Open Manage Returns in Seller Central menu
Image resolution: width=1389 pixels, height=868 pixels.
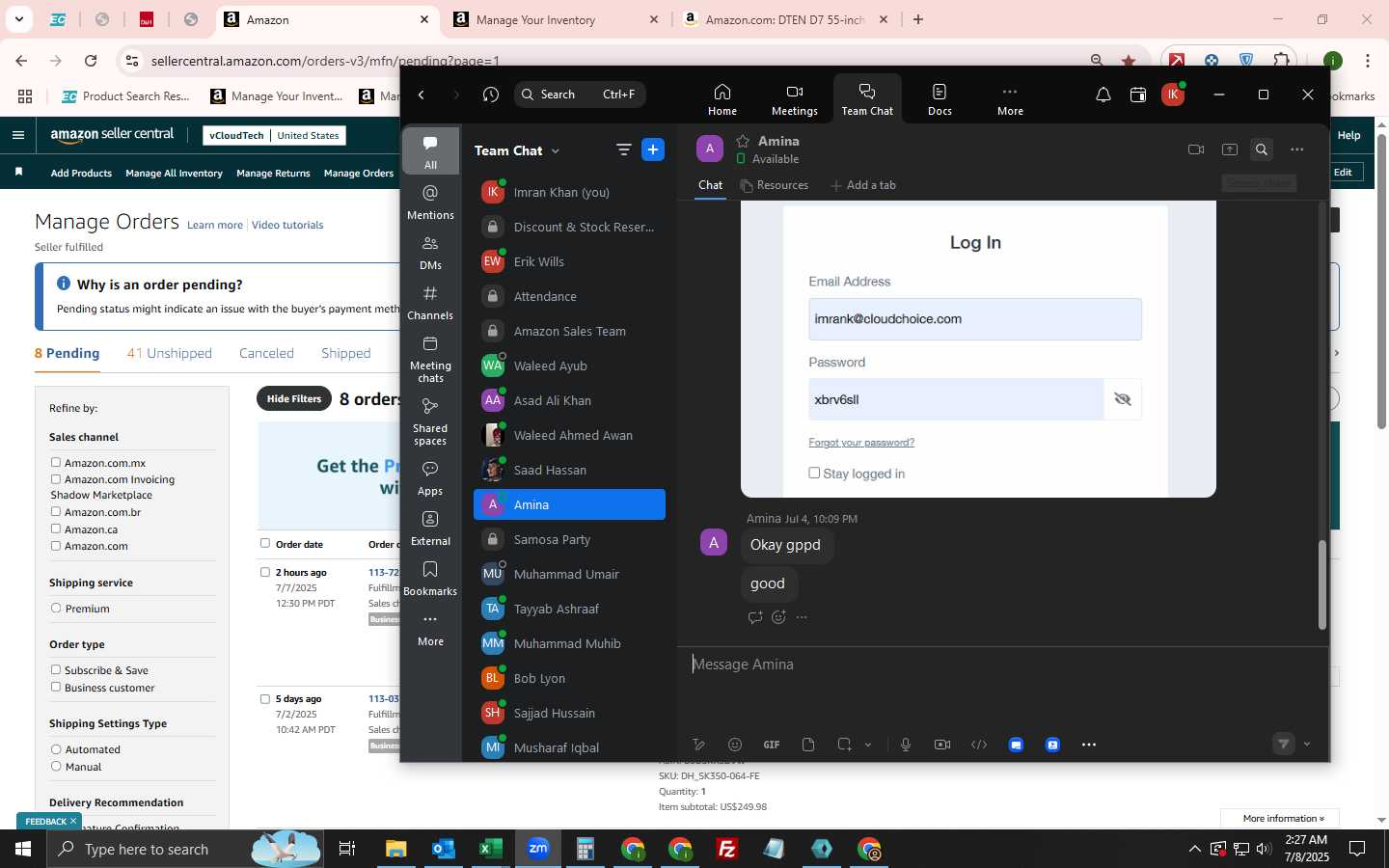pyautogui.click(x=273, y=174)
